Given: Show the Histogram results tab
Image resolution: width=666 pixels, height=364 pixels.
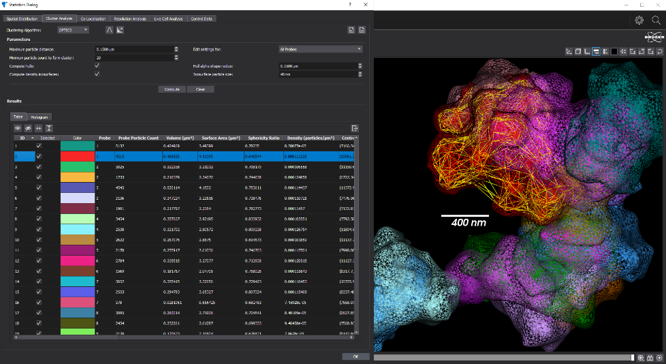Looking at the screenshot, I should [x=39, y=117].
